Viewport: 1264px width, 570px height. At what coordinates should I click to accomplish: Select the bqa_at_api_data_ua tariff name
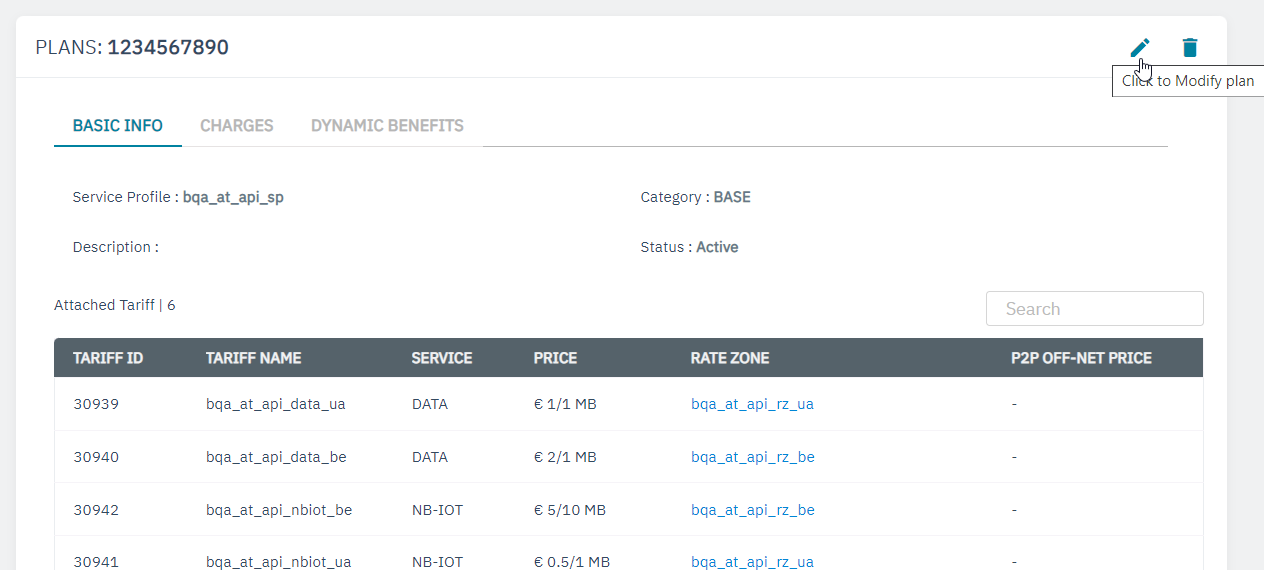click(x=275, y=404)
